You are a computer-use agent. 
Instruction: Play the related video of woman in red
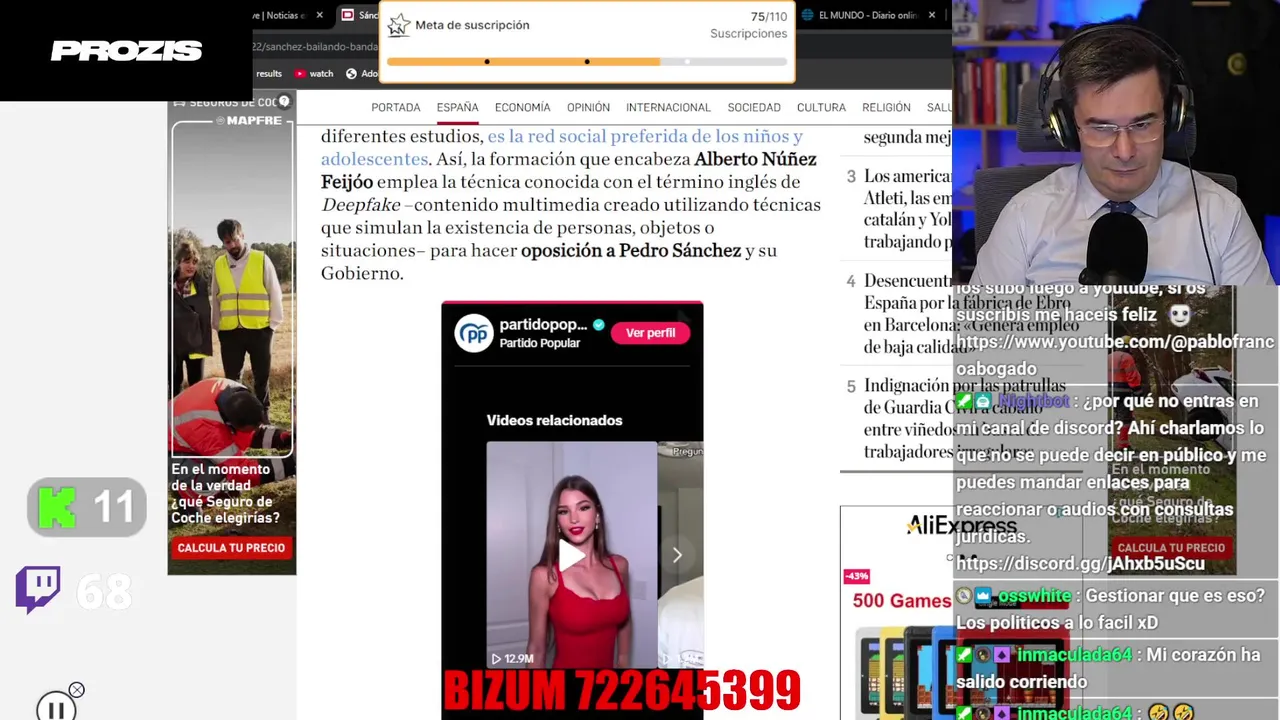(571, 554)
